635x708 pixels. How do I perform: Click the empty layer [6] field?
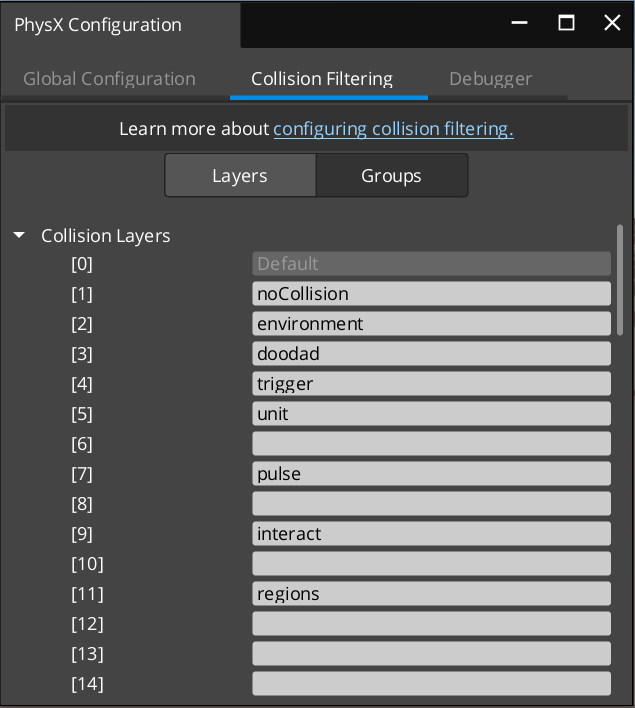(x=431, y=444)
